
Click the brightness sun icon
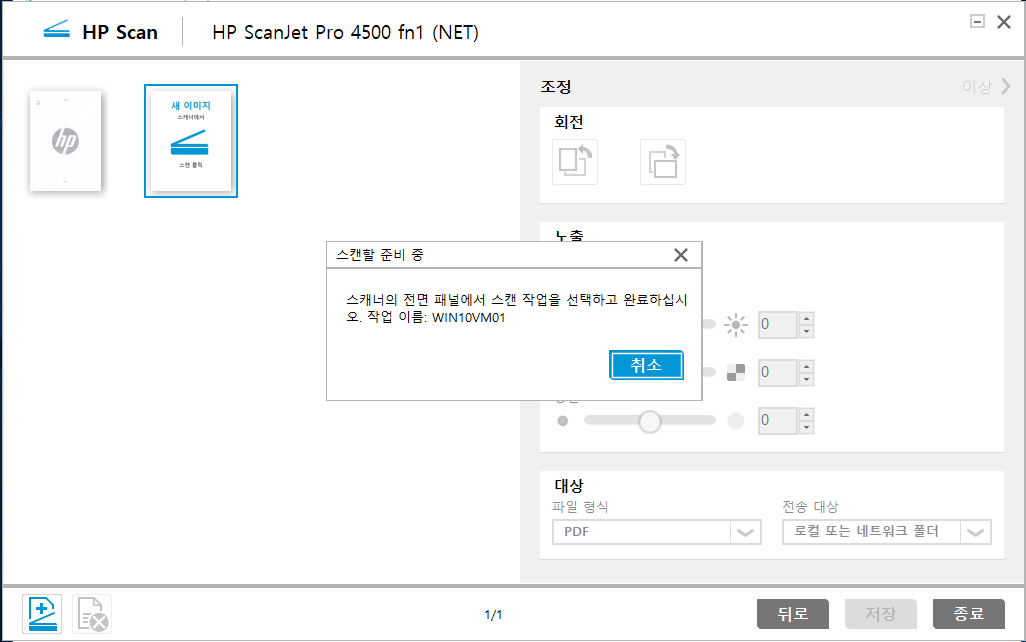(736, 325)
